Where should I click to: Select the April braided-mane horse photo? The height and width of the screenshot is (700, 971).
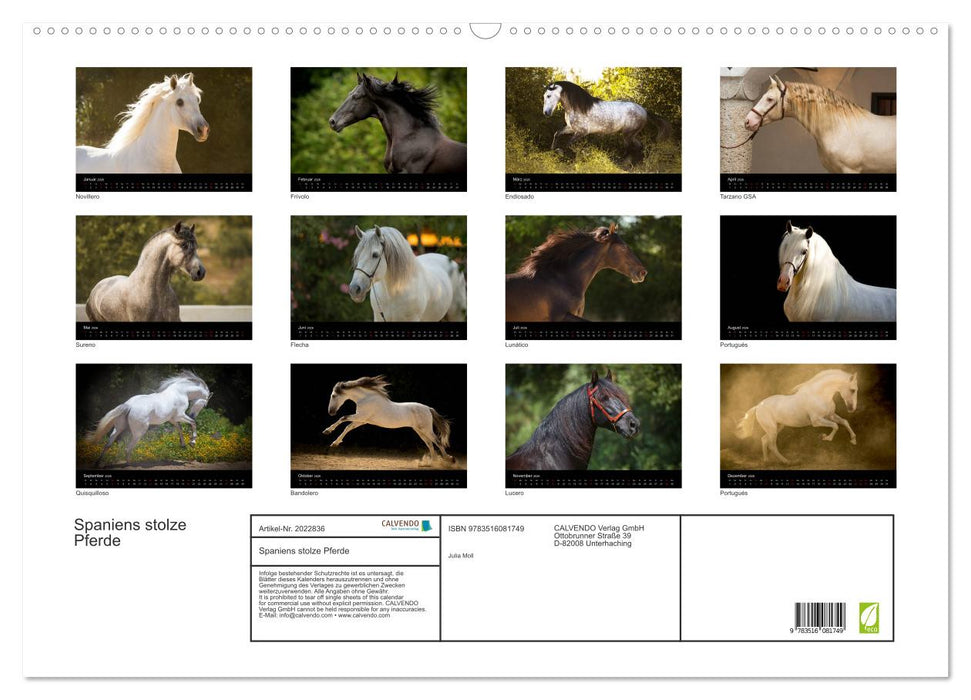[x=808, y=121]
